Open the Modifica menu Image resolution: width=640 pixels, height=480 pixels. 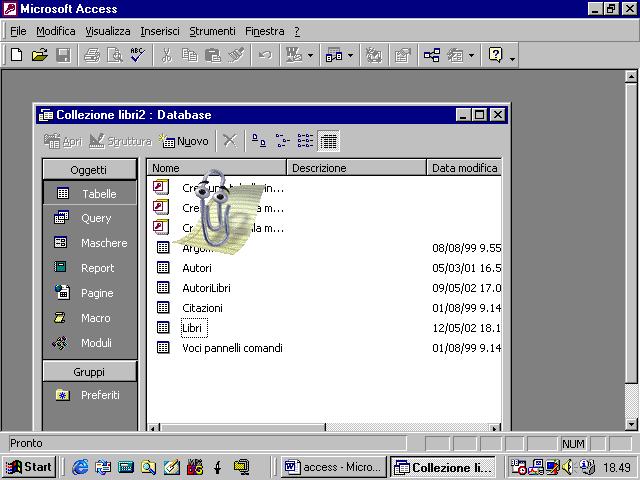(56, 31)
